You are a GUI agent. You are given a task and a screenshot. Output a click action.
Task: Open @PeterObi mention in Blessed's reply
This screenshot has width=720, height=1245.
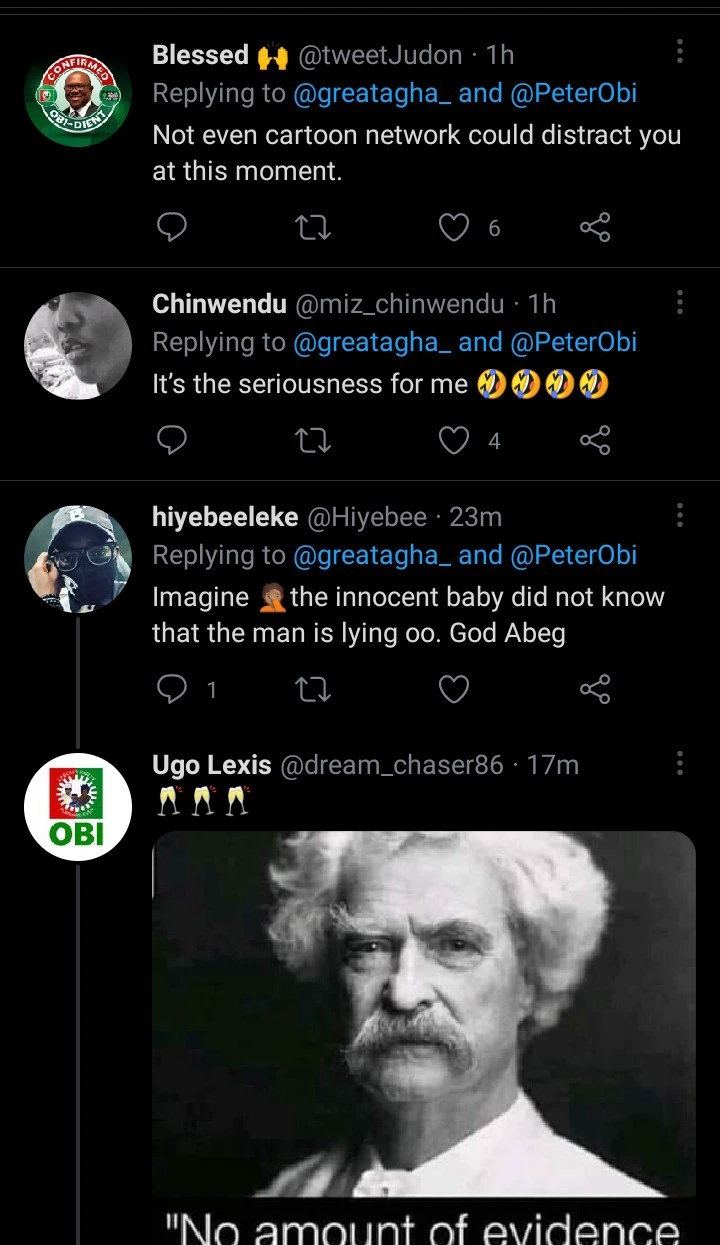[x=573, y=93]
